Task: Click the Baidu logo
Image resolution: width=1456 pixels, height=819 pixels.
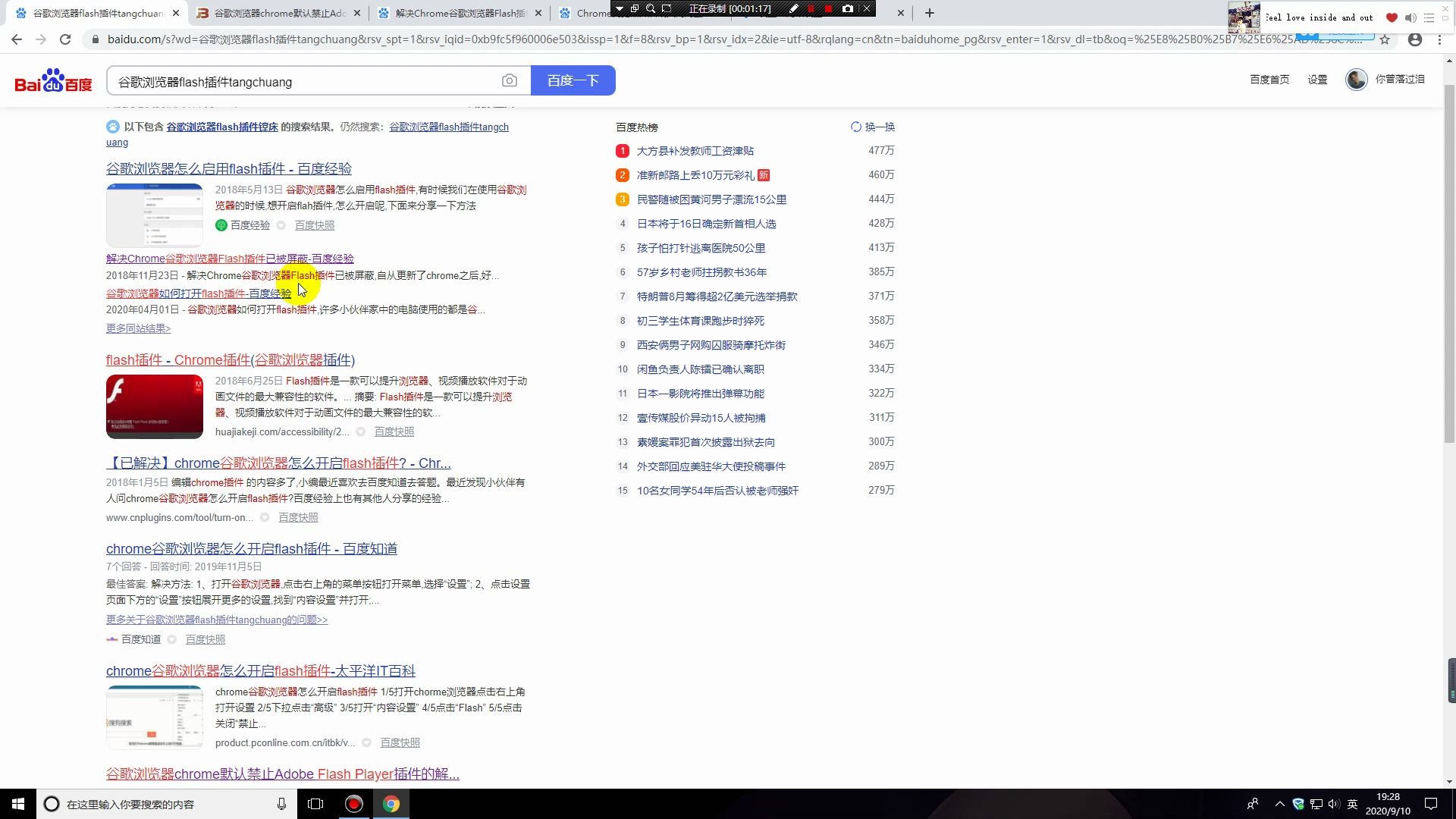Action: click(53, 80)
